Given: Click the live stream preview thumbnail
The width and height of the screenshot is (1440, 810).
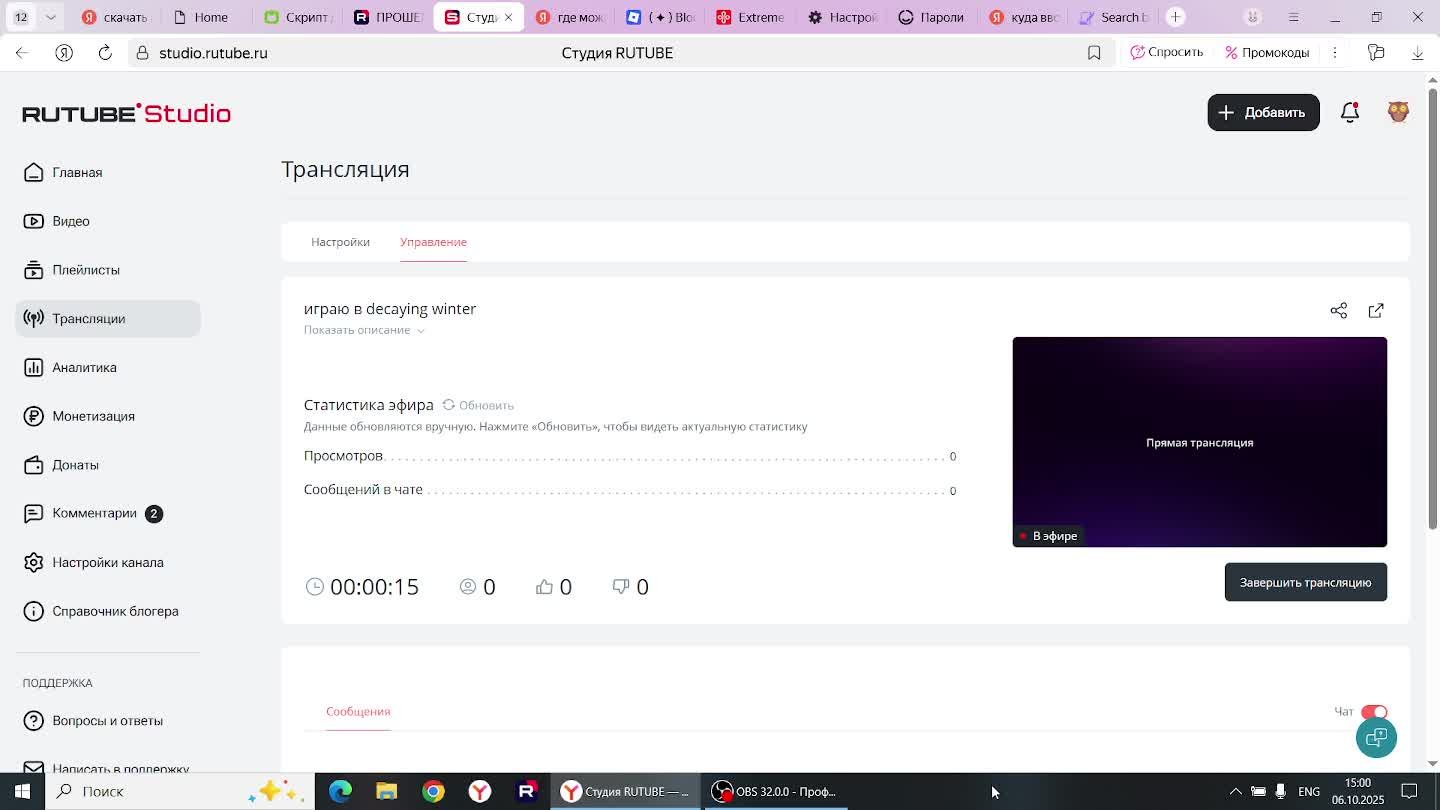Looking at the screenshot, I should click(1199, 442).
